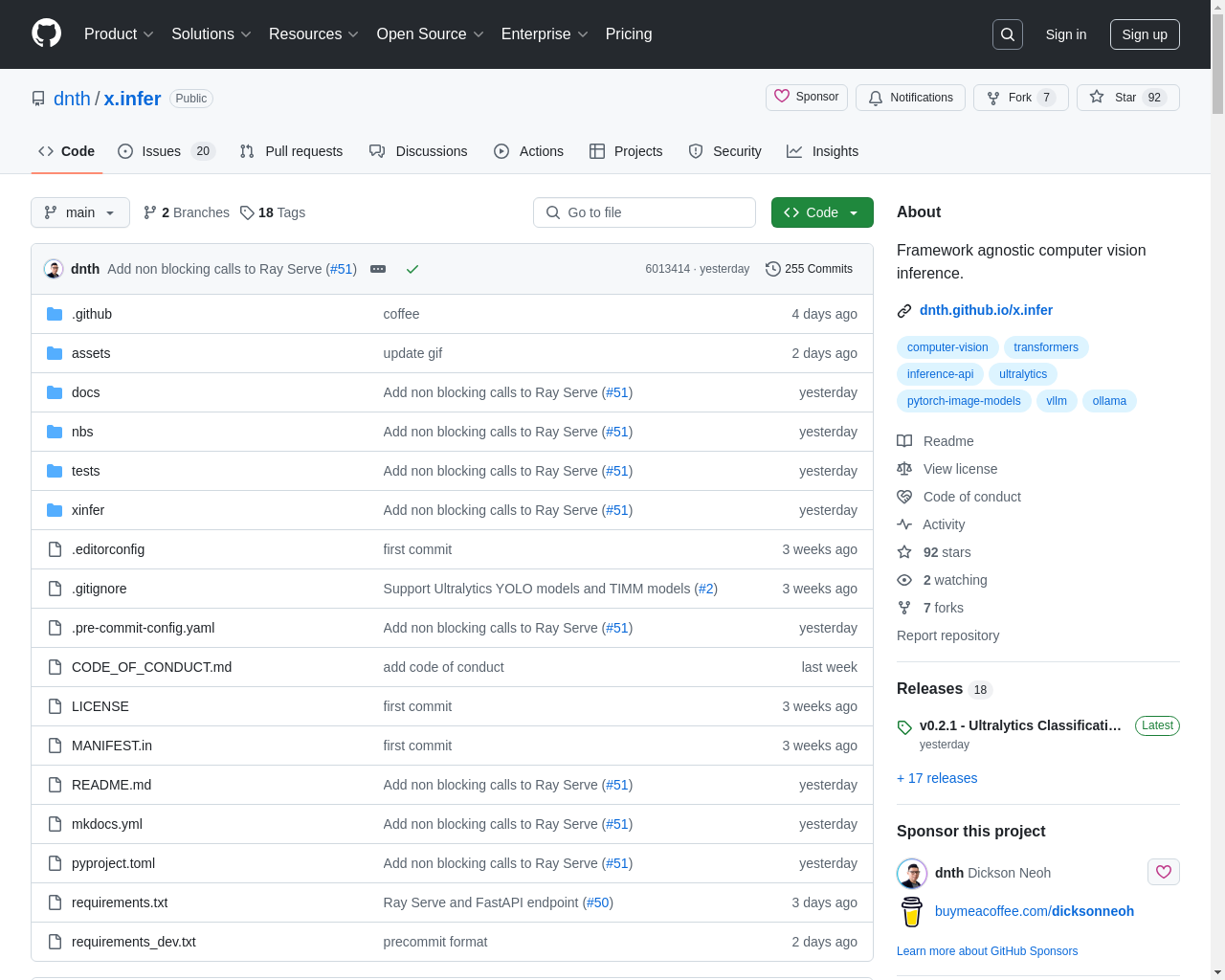Open the assets folder icon
1225x980 pixels.
[55, 353]
